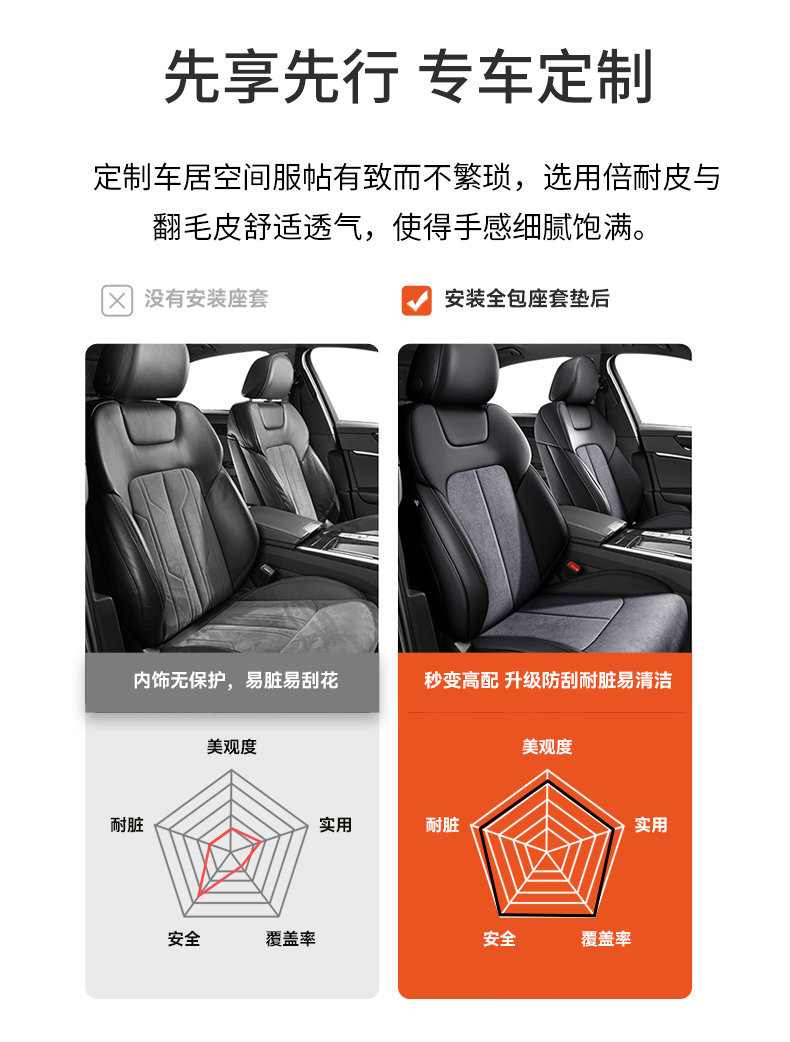Click the 没有安装座套 label
The width and height of the screenshot is (790, 1042).
tap(206, 299)
